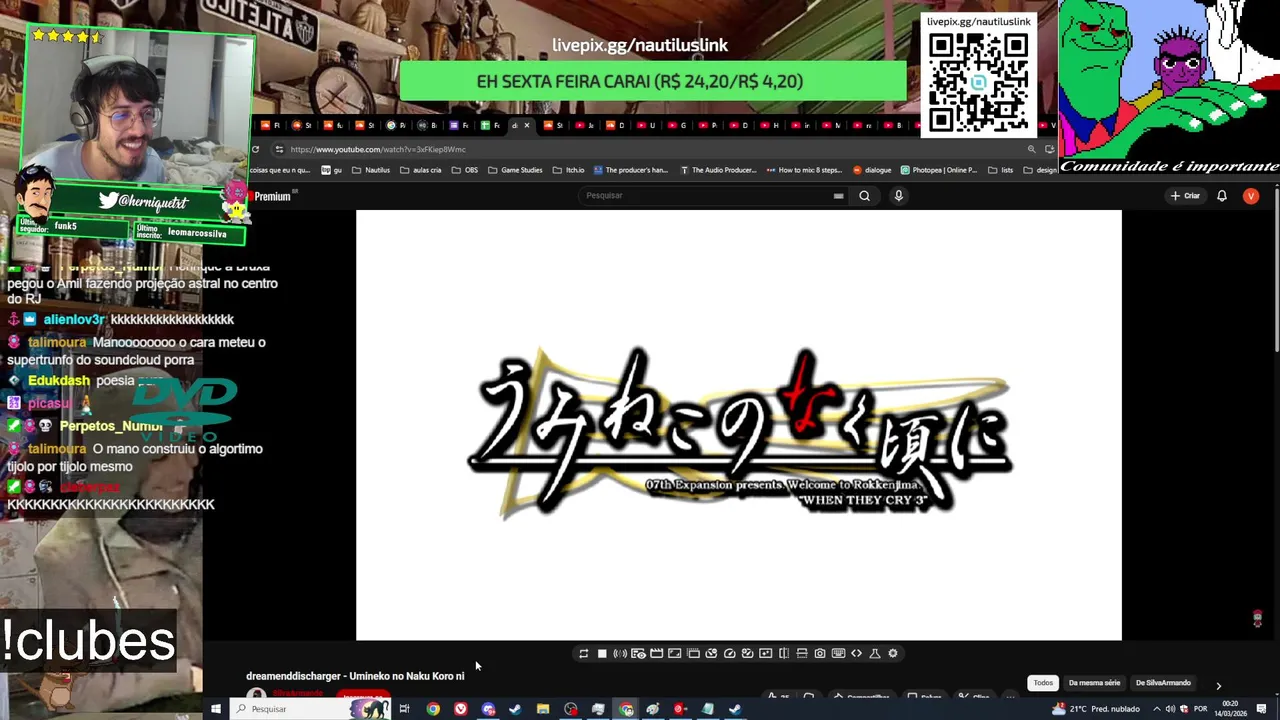Close the active browser tab
1280x720 pixels.
[x=527, y=125]
